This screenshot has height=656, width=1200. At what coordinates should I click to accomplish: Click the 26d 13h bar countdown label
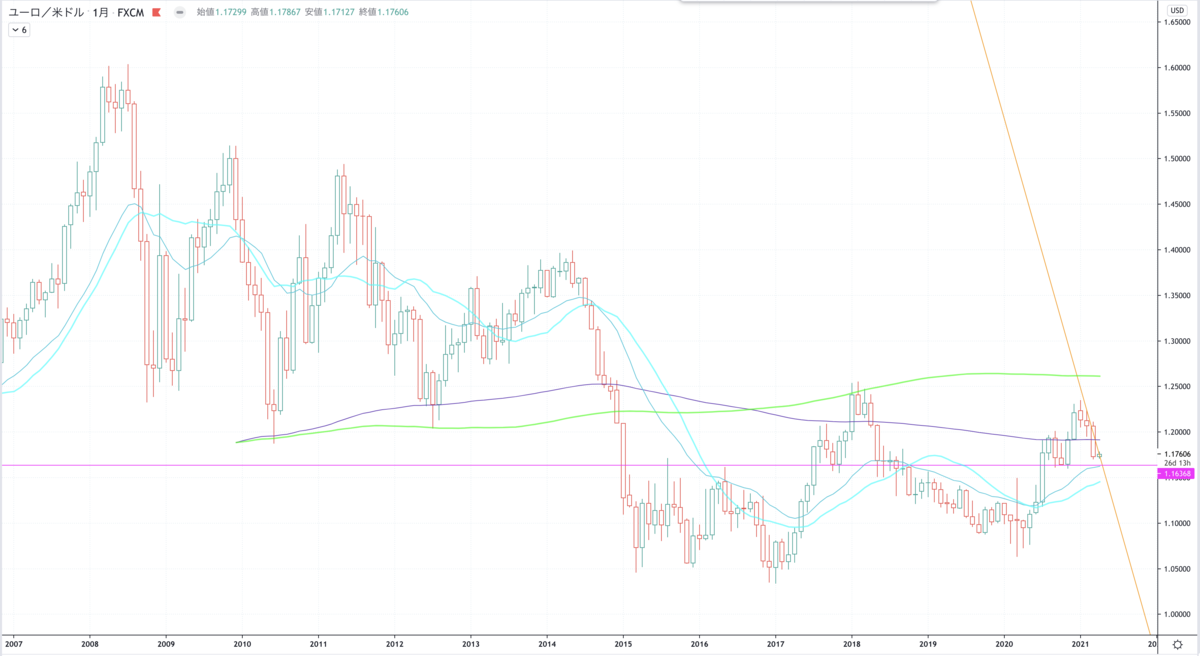click(x=1176, y=463)
